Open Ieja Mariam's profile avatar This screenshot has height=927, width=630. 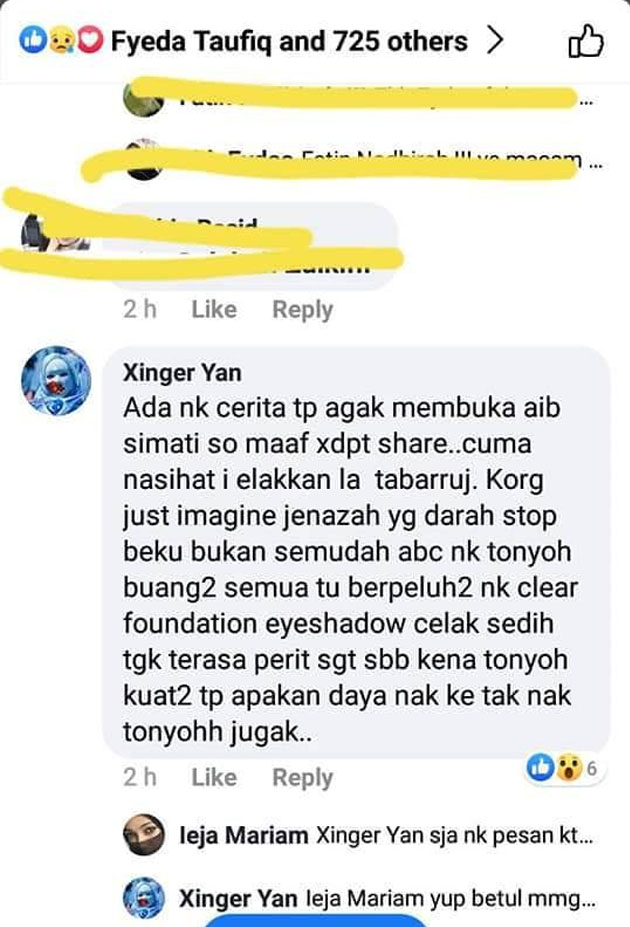(x=144, y=835)
